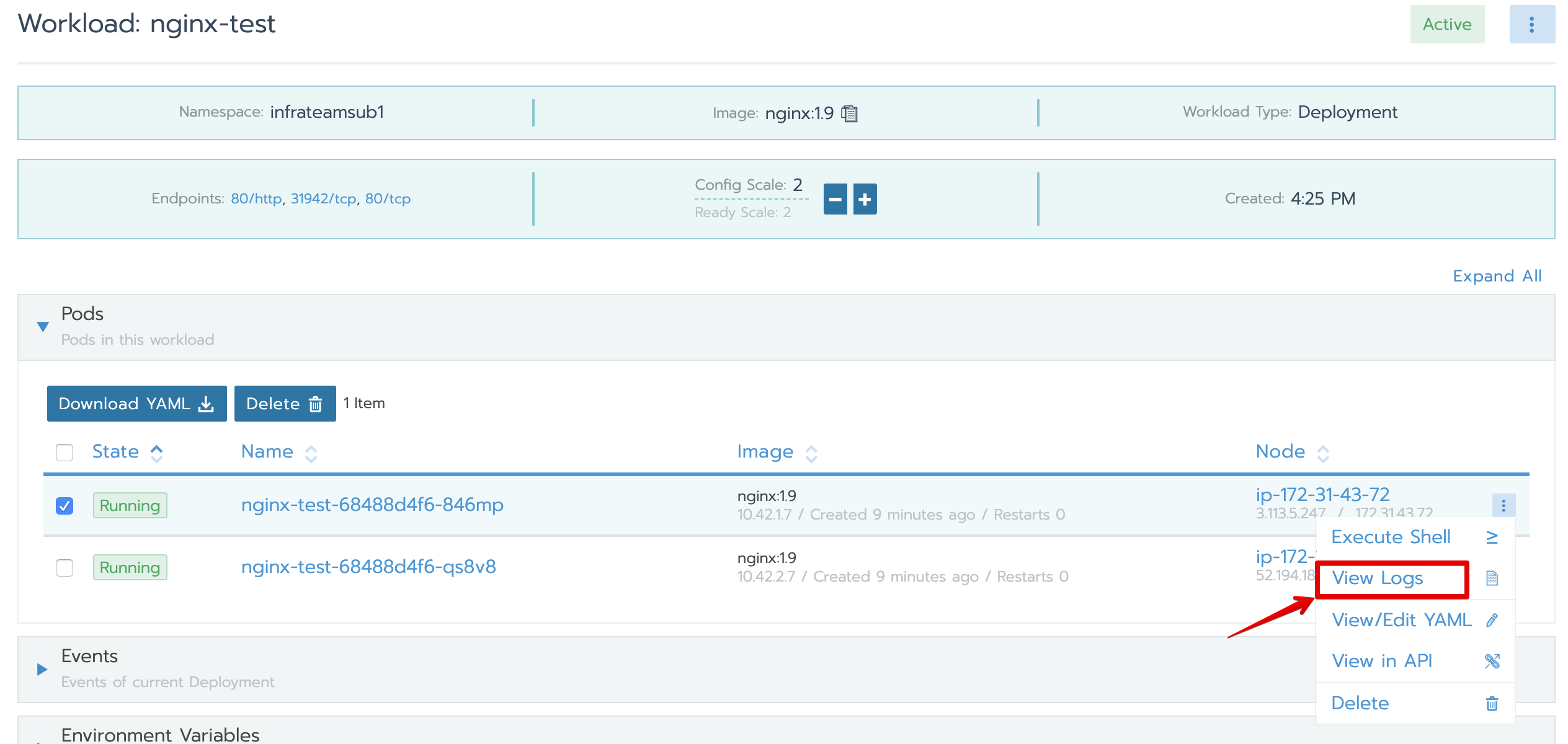Click the Download YAML button
The height and width of the screenshot is (744, 1568).
[136, 404]
